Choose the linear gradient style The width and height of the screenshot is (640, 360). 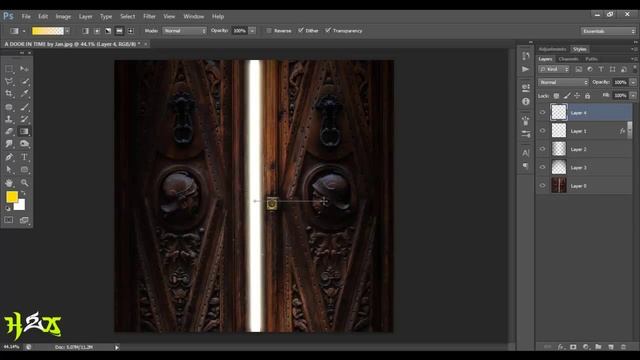coord(85,31)
